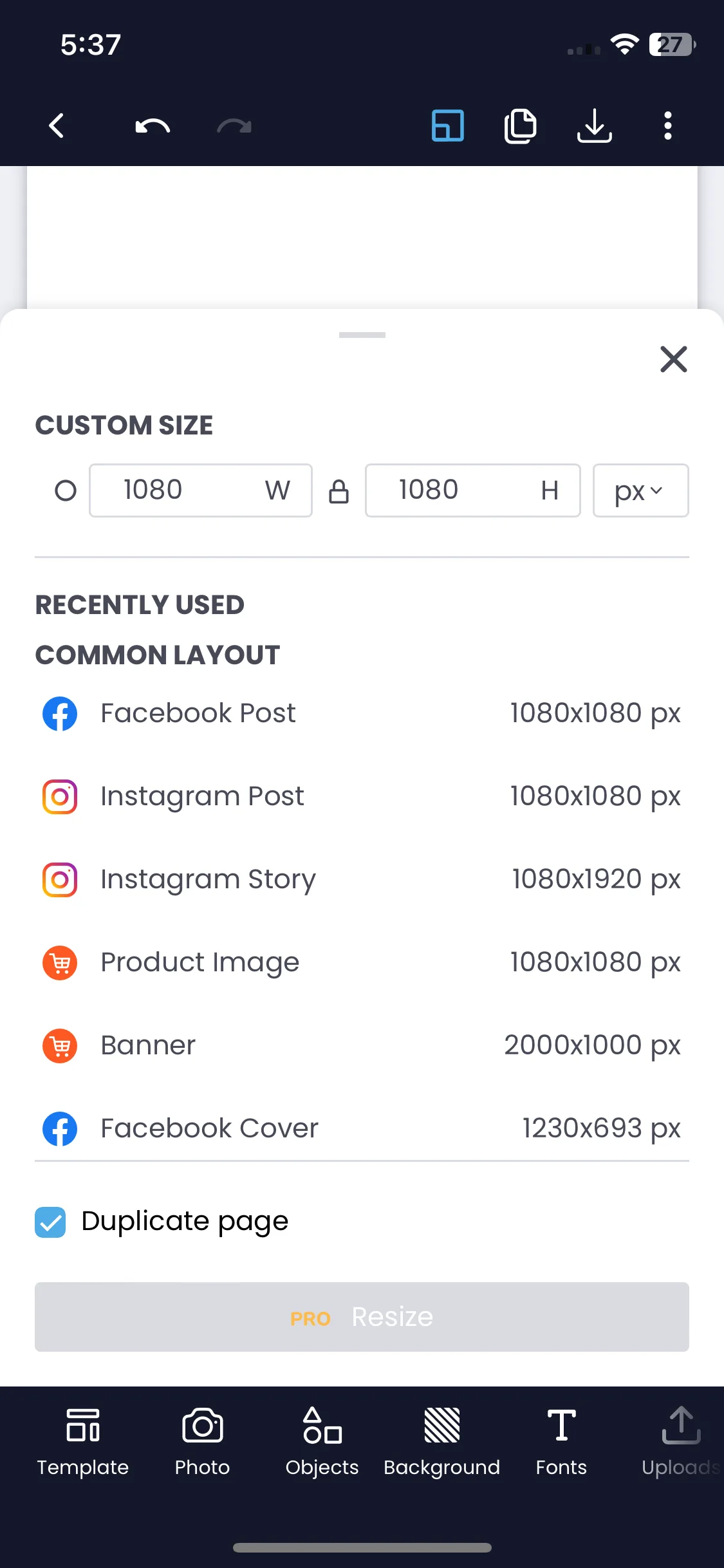Tap the undo arrow icon
Screen dimensions: 724x1568
(153, 126)
